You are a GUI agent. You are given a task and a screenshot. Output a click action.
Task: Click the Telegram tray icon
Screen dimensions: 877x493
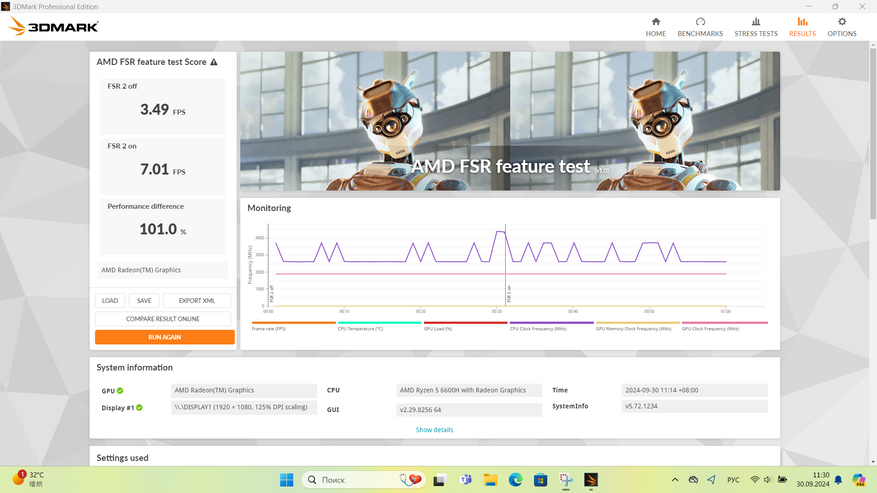711,480
